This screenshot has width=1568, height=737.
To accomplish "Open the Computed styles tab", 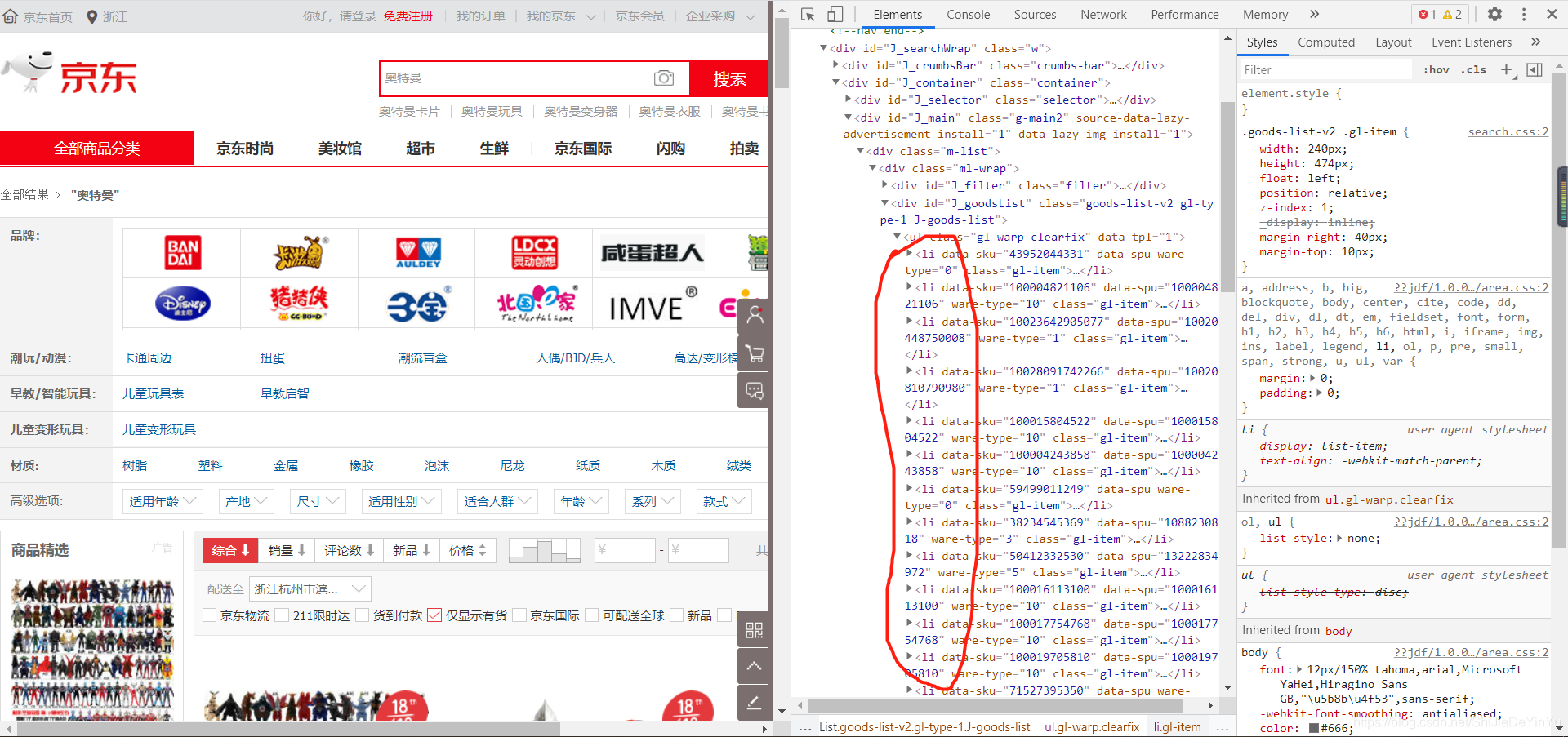I will pyautogui.click(x=1326, y=42).
